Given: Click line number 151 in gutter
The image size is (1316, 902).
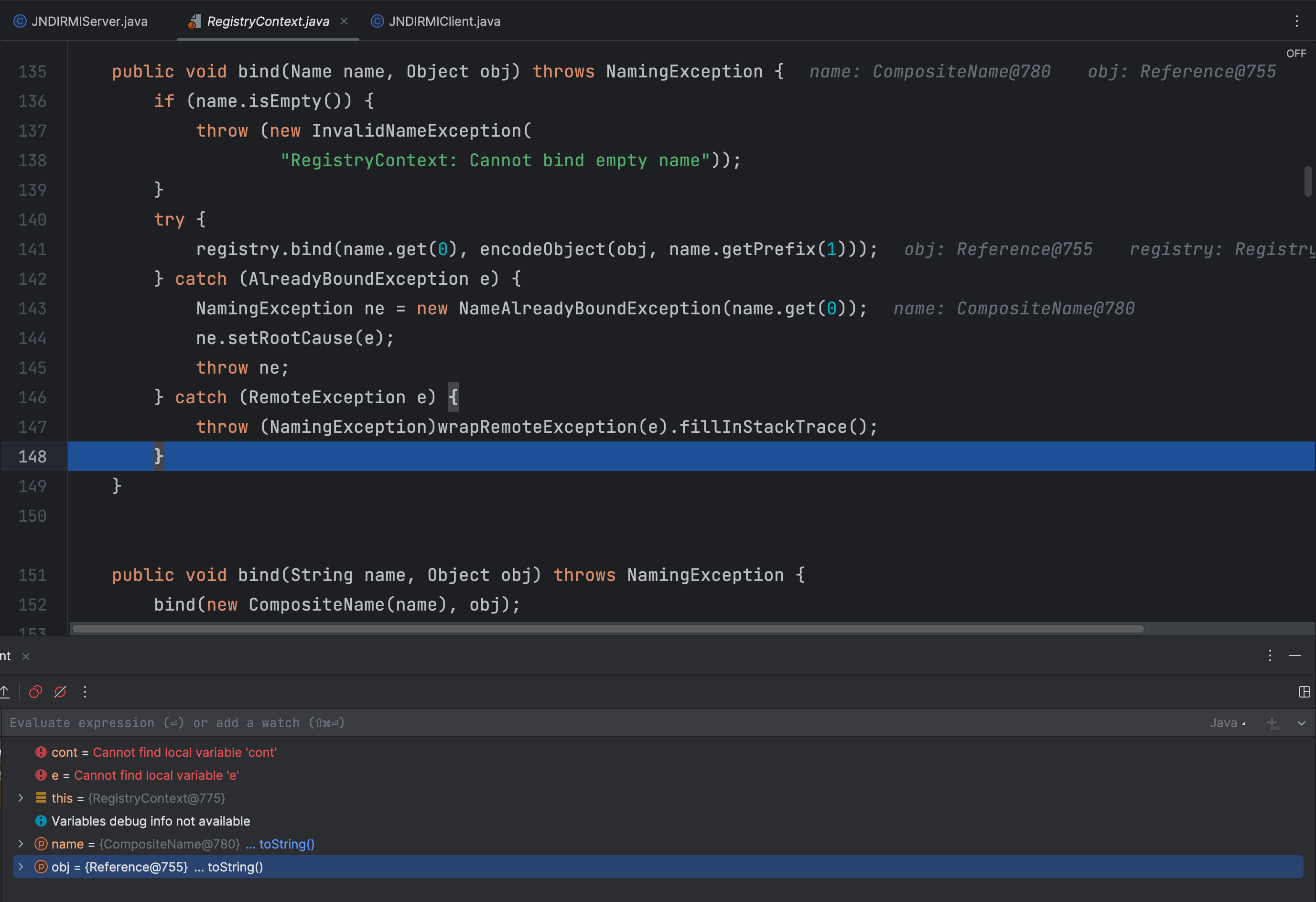Looking at the screenshot, I should click(32, 575).
